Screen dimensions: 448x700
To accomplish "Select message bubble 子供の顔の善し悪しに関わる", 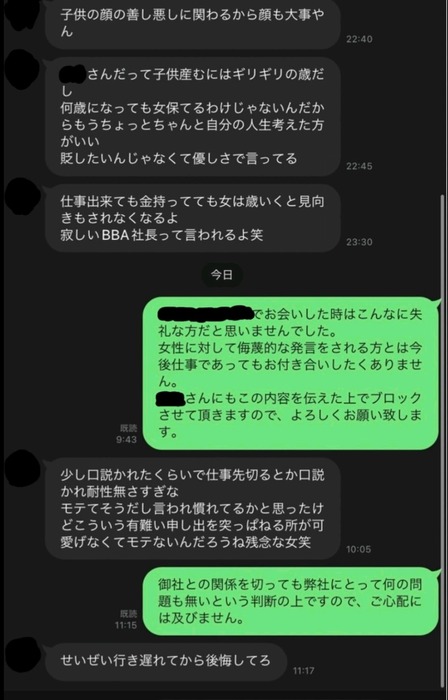I will point(193,23).
